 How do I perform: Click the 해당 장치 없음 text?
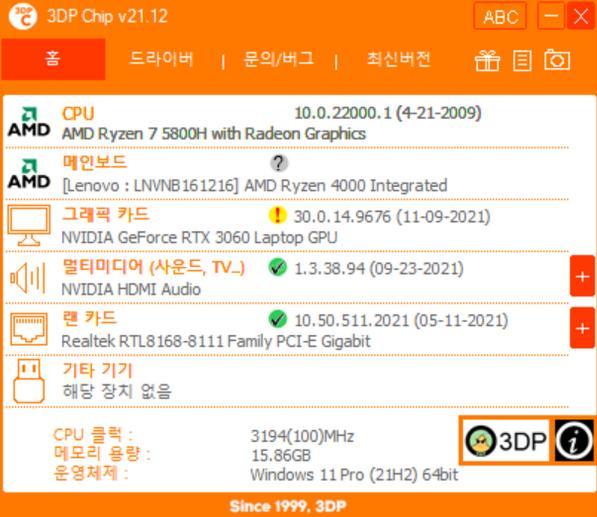point(117,391)
